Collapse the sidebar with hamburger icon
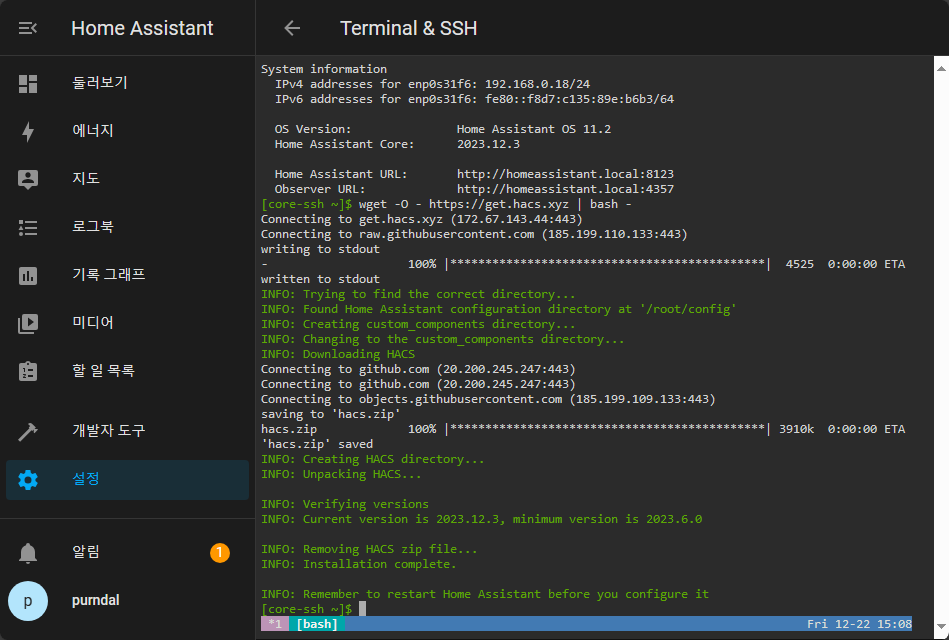Screen dimensions: 949x640 click(x=28, y=28)
